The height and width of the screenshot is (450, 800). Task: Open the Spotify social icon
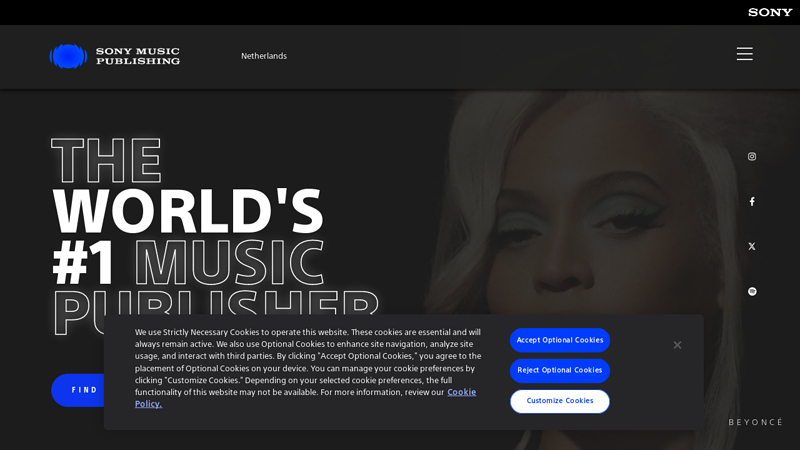752,291
